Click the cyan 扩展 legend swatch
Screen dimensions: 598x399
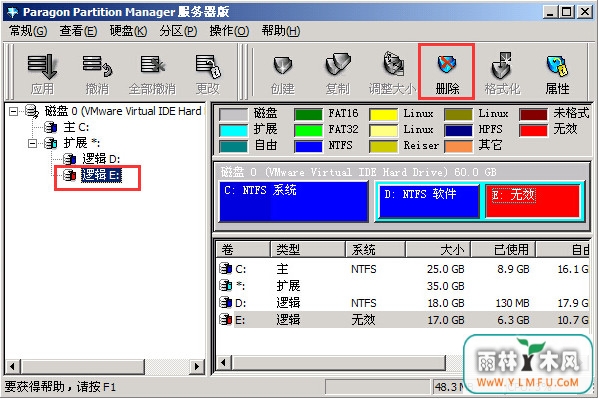[233, 130]
